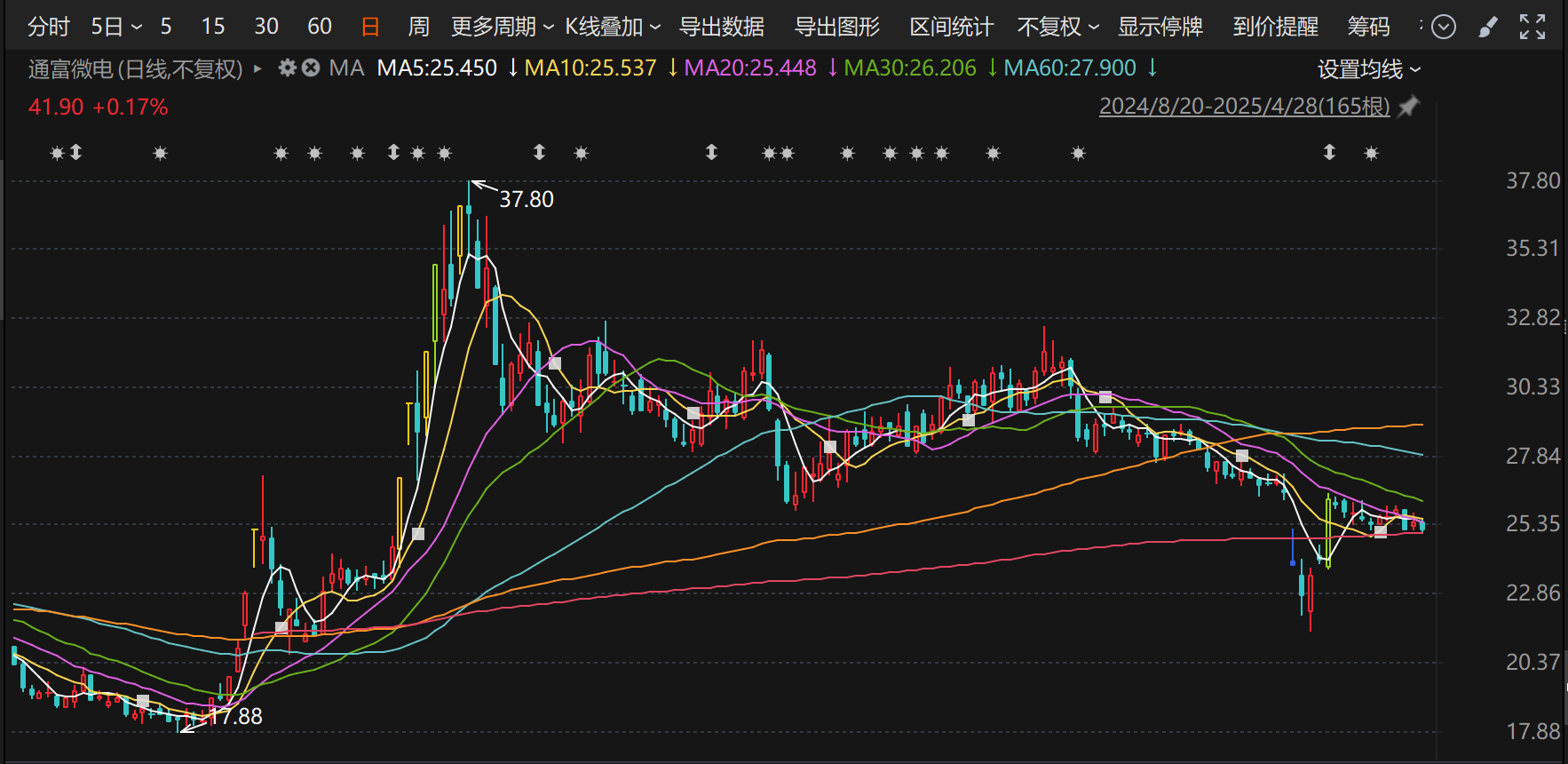Open the 2024/8/20-2025/4/28 date range link
The image size is (1568, 764).
click(x=1244, y=107)
